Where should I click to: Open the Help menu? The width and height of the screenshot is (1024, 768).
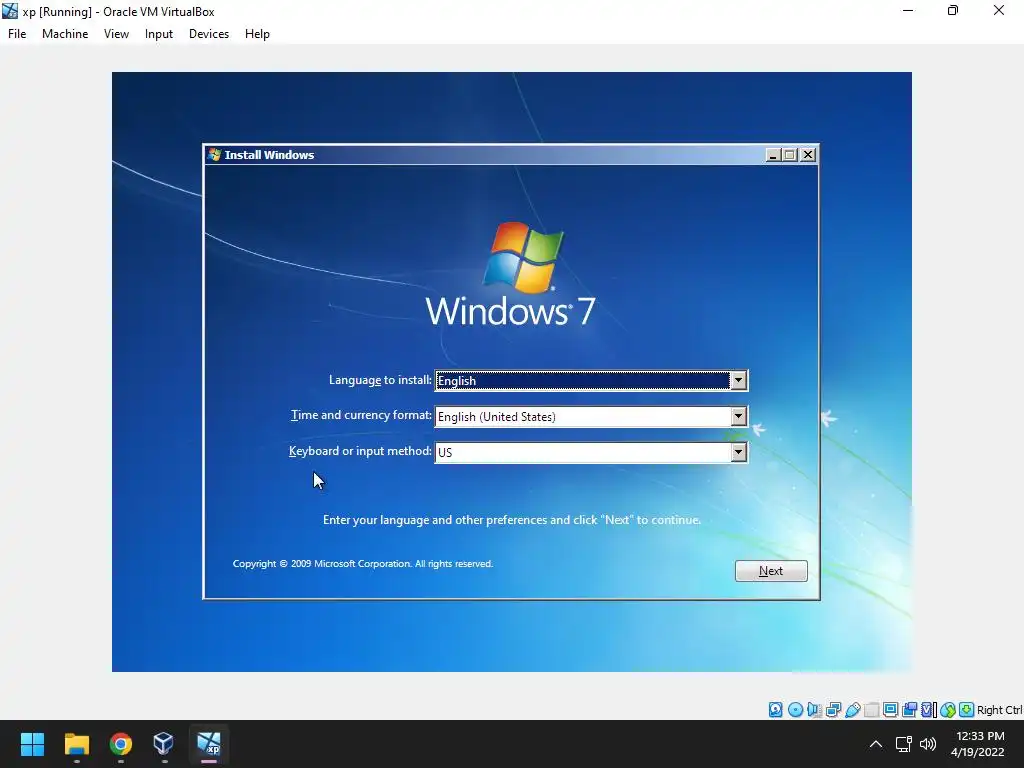click(257, 34)
